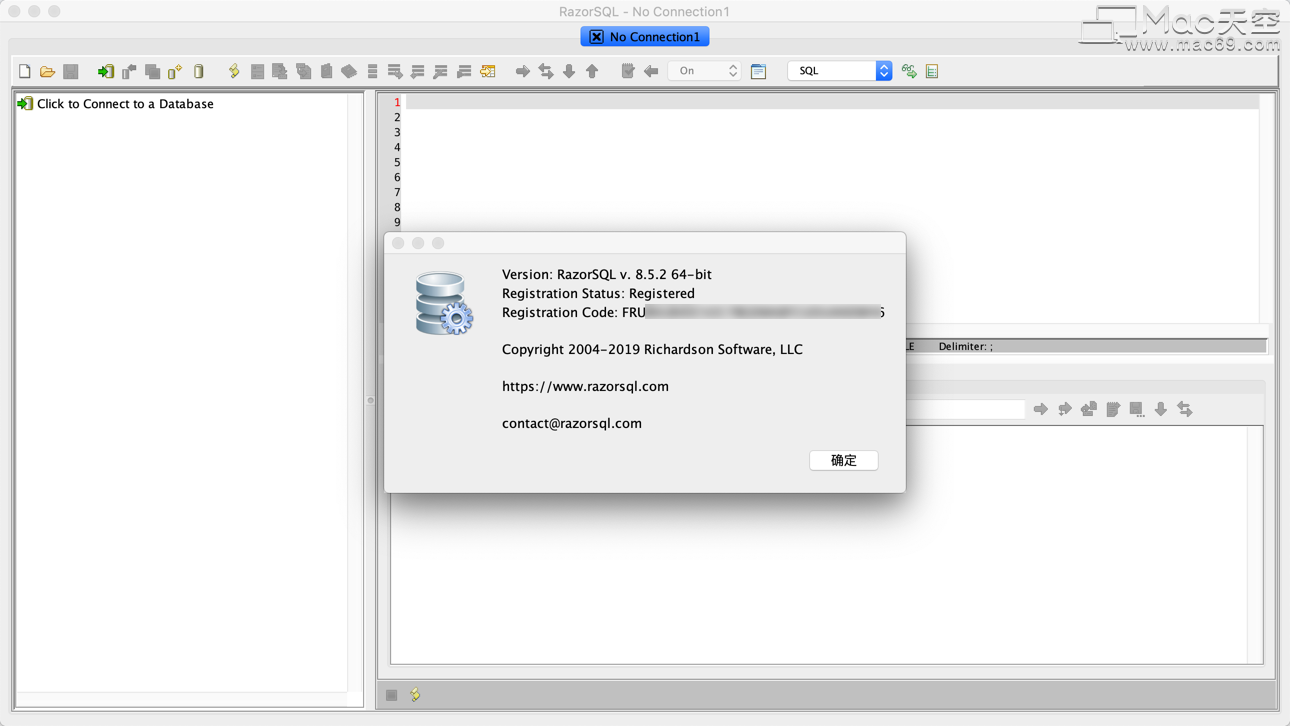The image size is (1290, 726).
Task: Click the green-arrow connect icon in the toolbar
Action: coord(105,71)
